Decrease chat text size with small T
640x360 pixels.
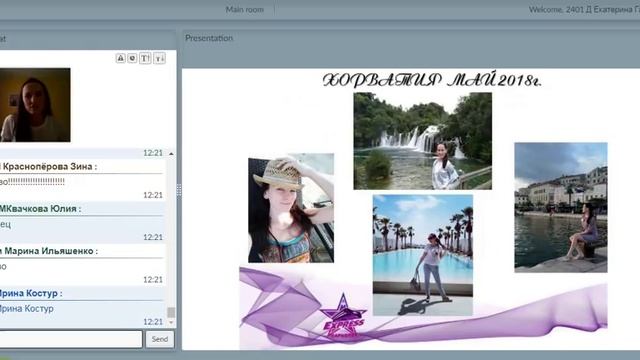159,58
